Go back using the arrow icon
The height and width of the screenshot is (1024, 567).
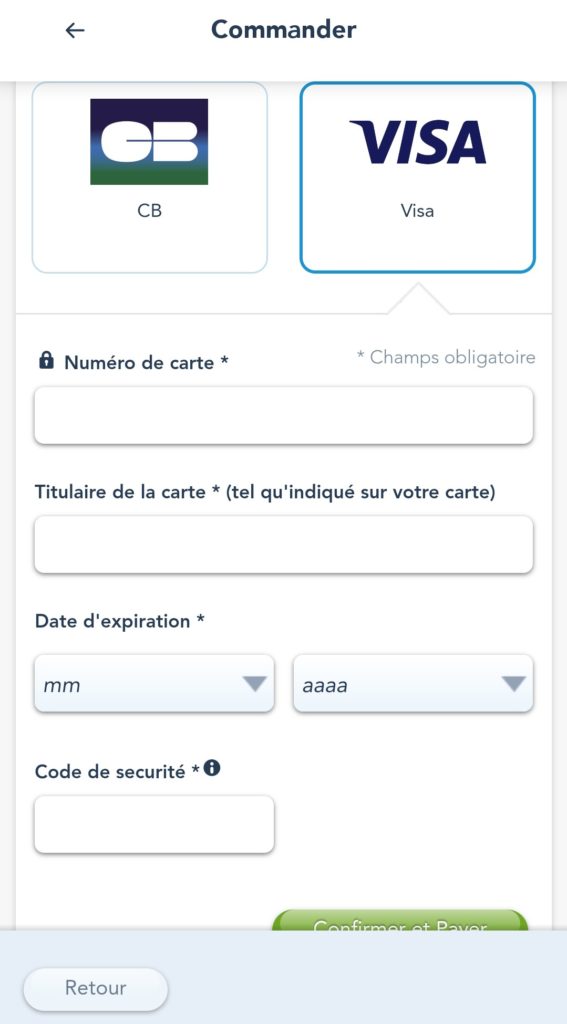point(75,30)
